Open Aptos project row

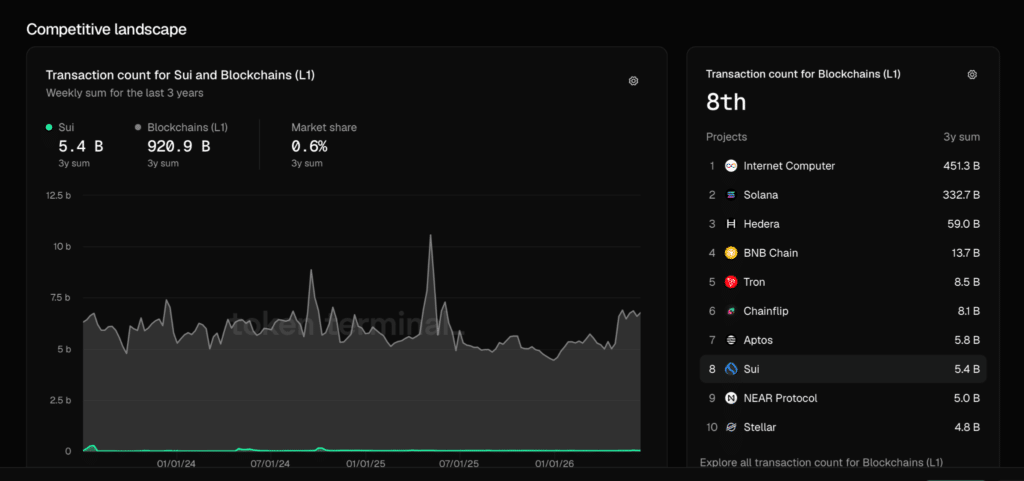pos(843,340)
